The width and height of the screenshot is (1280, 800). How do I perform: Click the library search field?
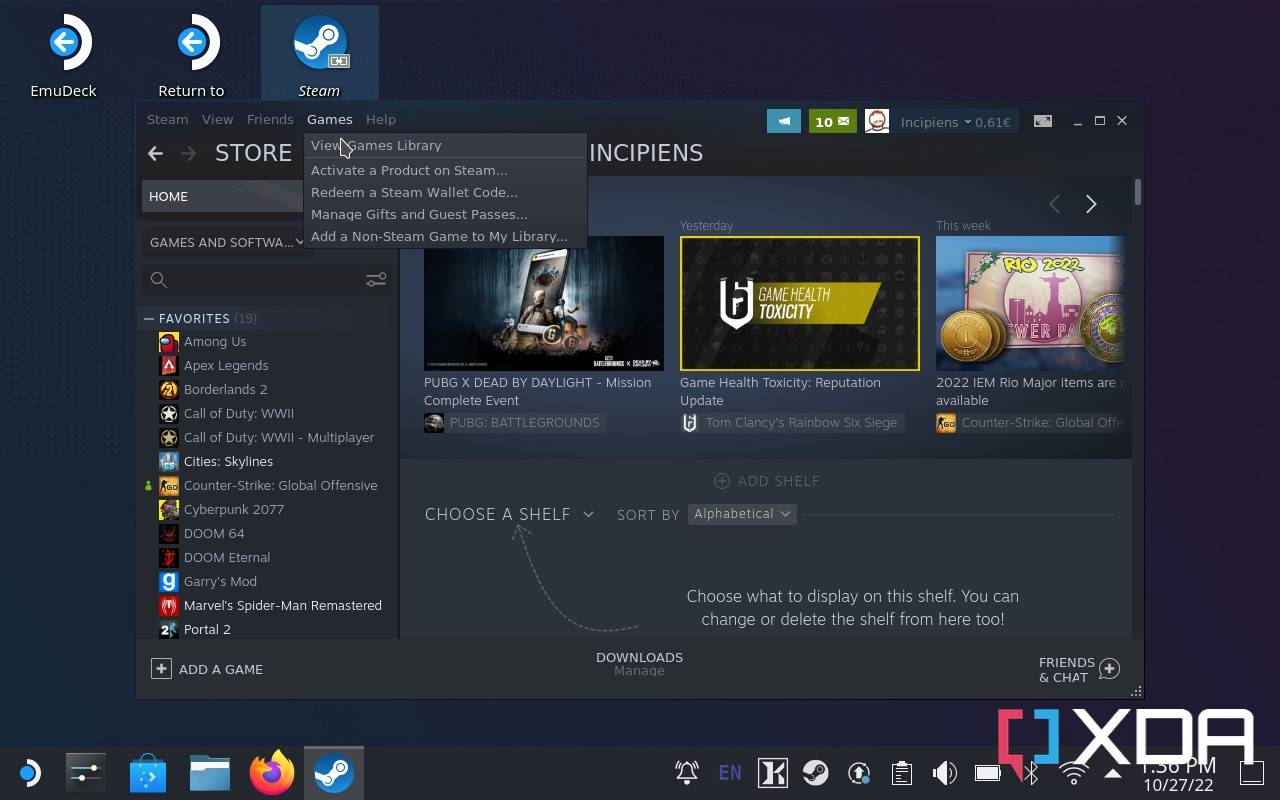pos(255,280)
